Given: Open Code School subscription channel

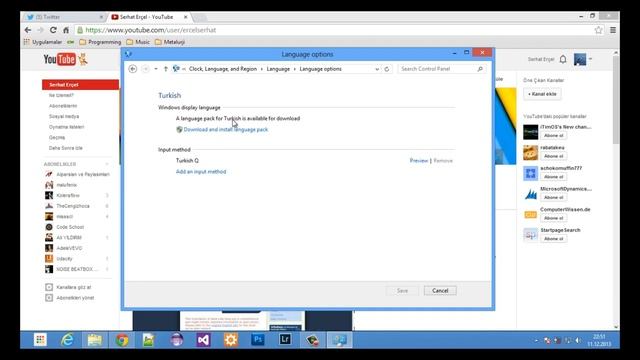Looking at the screenshot, I should (70, 227).
